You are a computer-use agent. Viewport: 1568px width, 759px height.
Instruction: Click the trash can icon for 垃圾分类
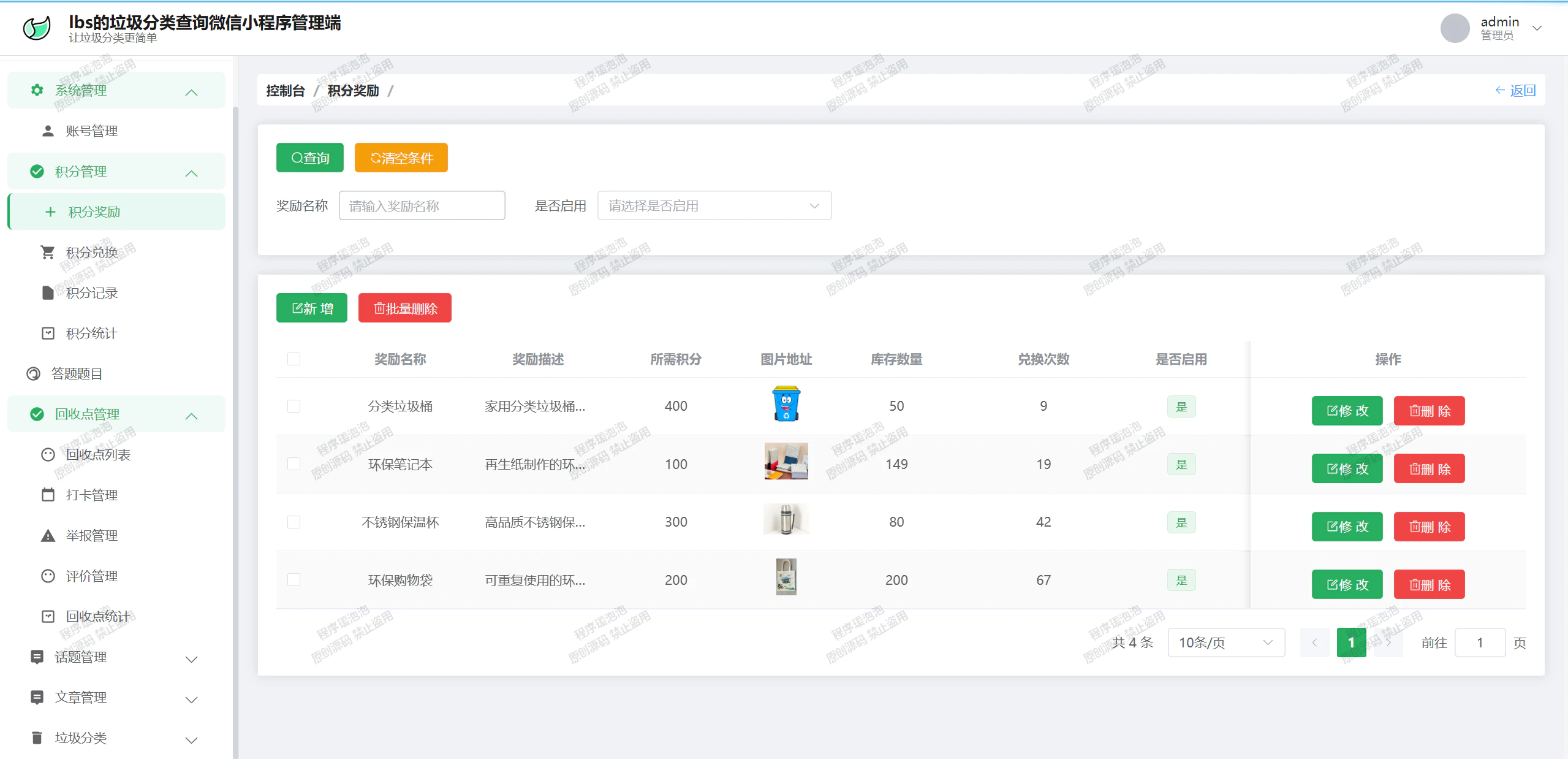tap(37, 738)
